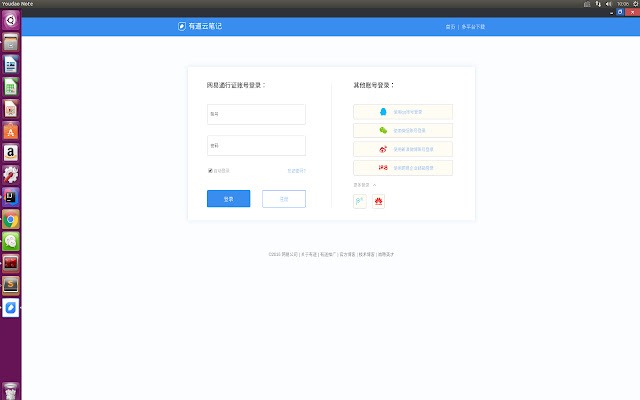Open the multi-platform download link in header
This screenshot has width=640, height=400.
click(473, 27)
